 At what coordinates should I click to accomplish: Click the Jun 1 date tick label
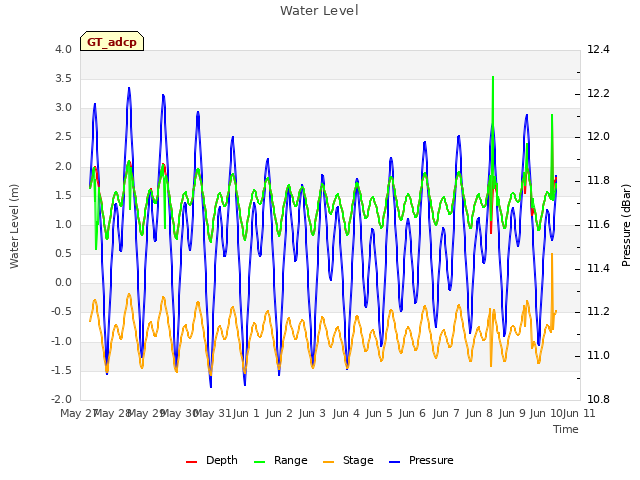click(x=246, y=413)
